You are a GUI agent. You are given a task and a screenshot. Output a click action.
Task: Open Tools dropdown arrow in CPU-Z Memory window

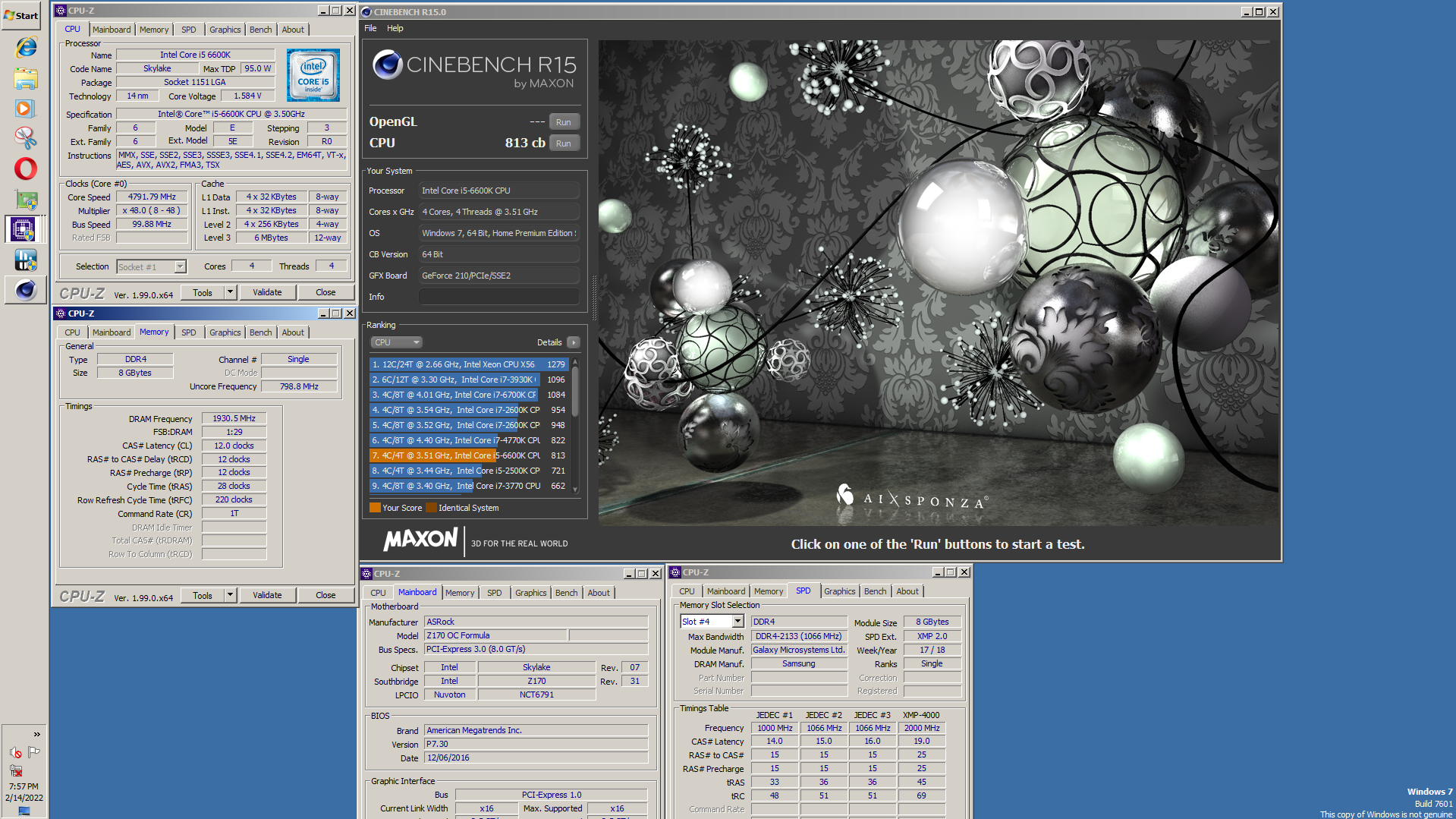(230, 595)
